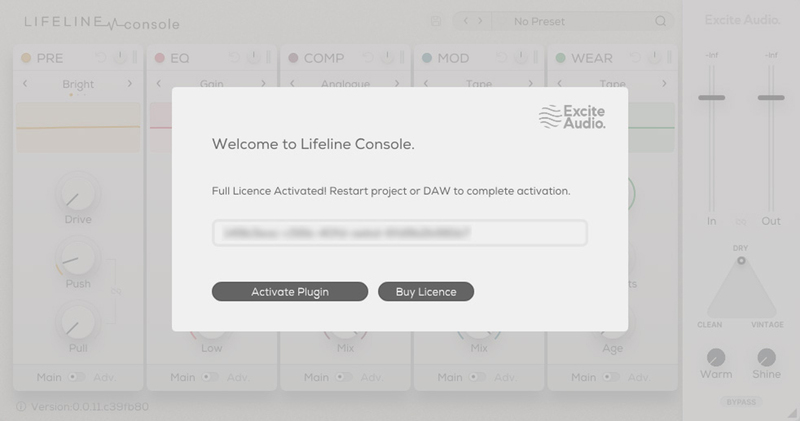Click the COMP module drag handle
This screenshot has height=421, width=800.
point(402,57)
